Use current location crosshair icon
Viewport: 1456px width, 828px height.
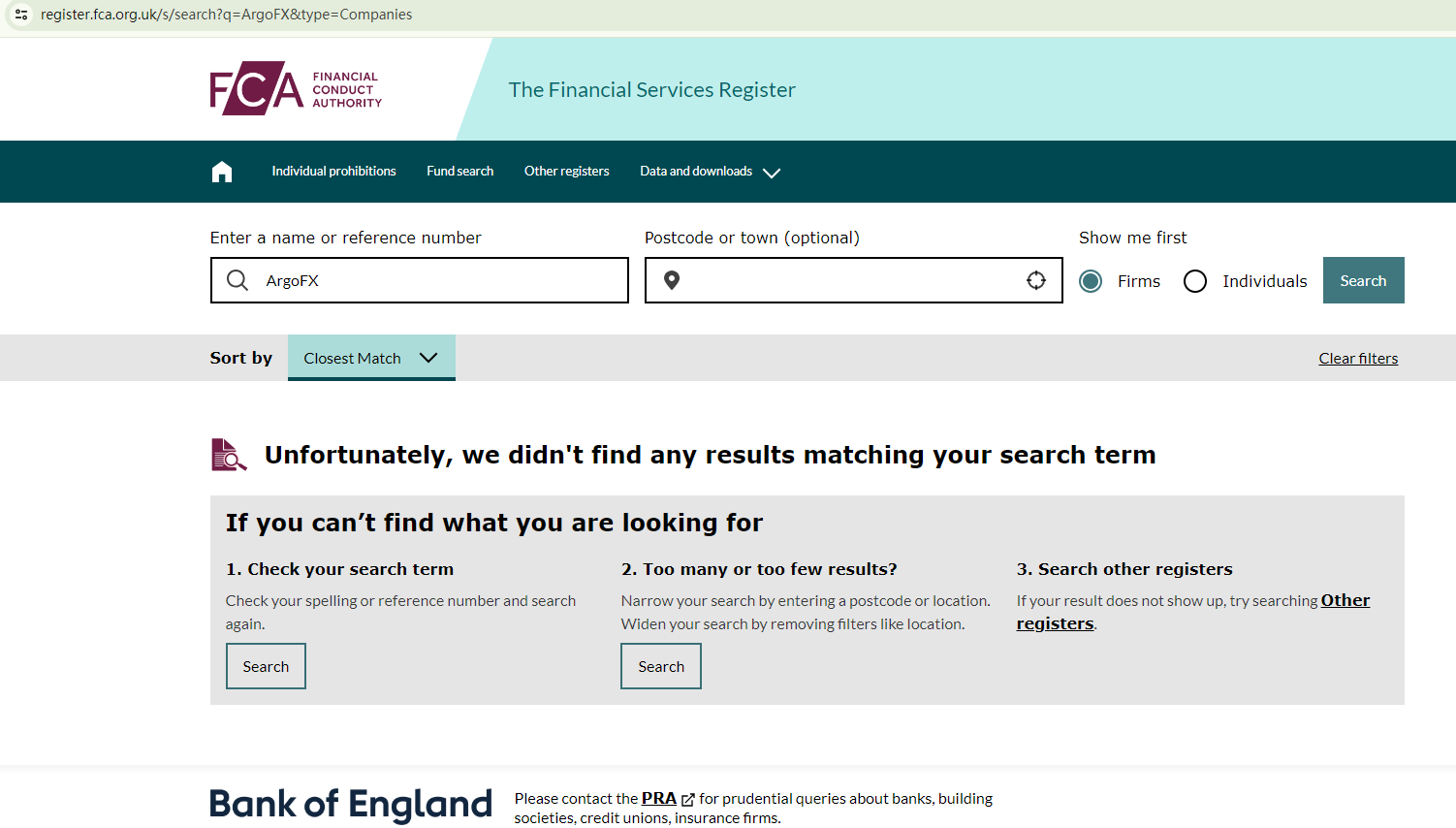click(1036, 280)
